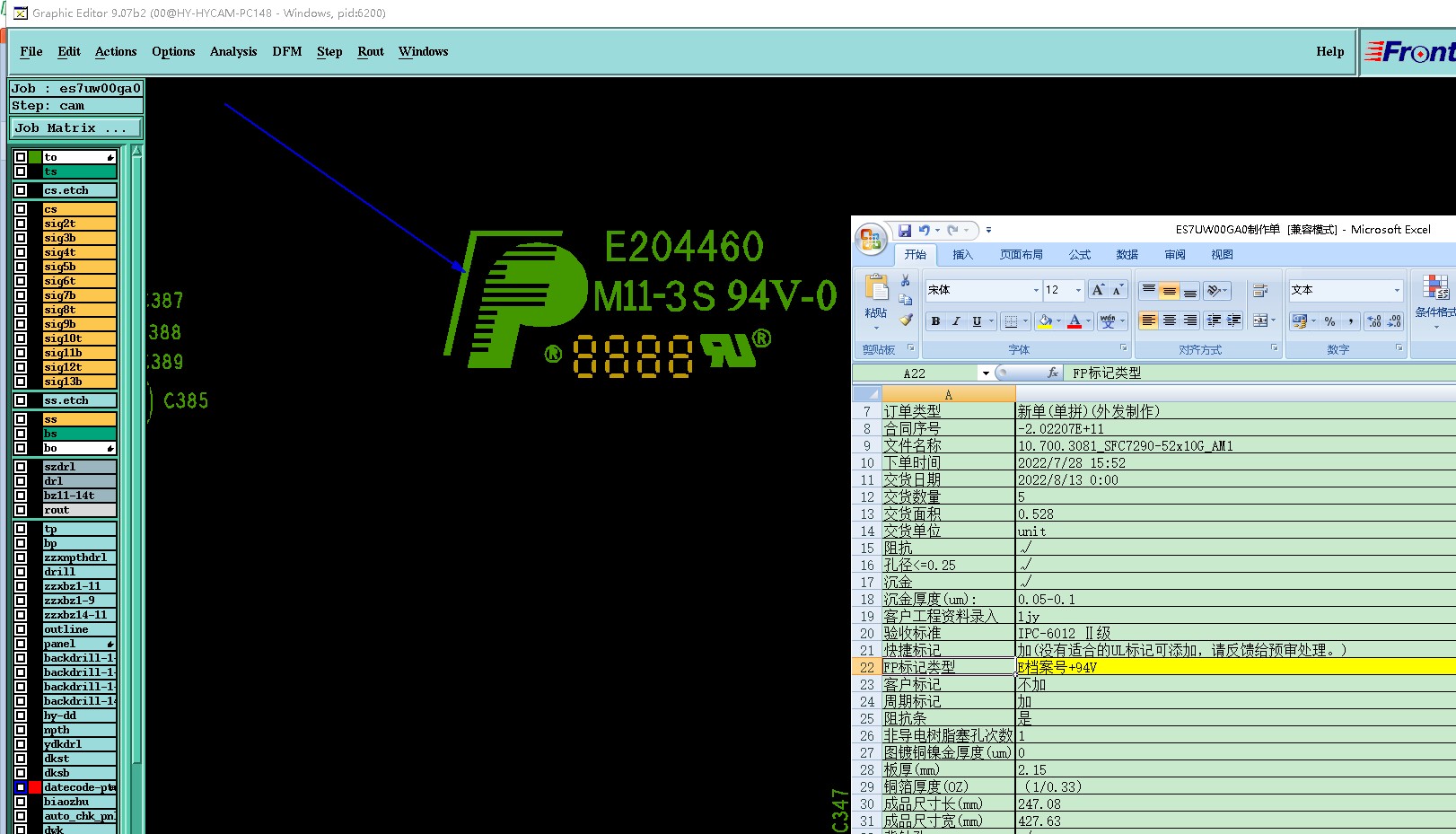Align text to top of cell

pos(1148,290)
